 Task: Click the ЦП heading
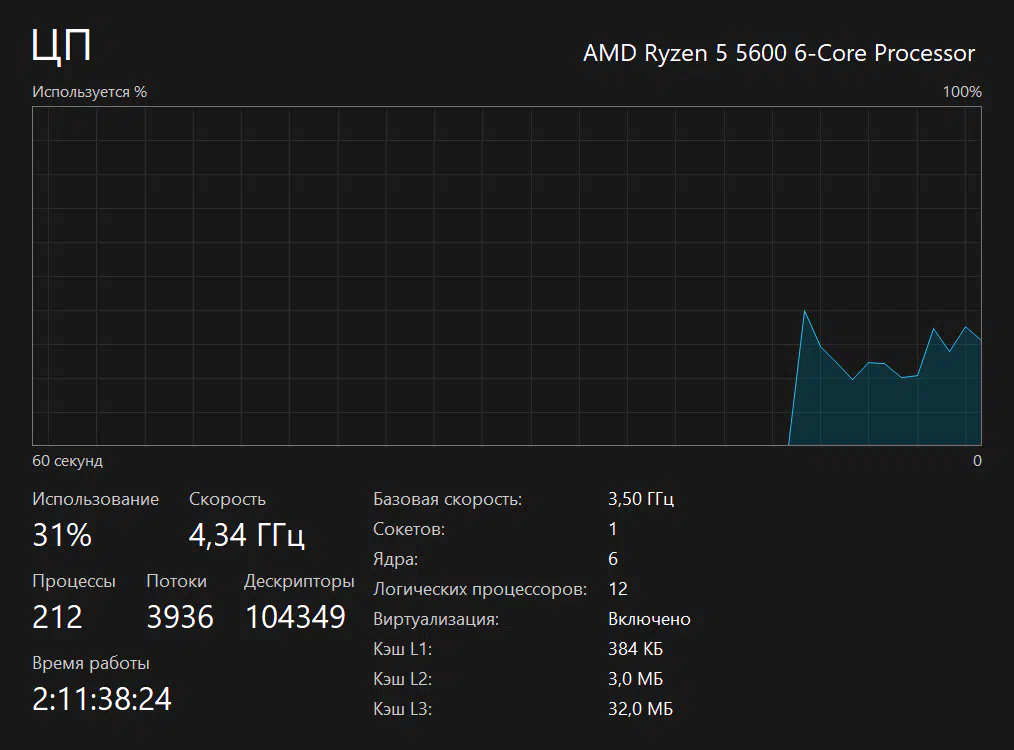61,46
